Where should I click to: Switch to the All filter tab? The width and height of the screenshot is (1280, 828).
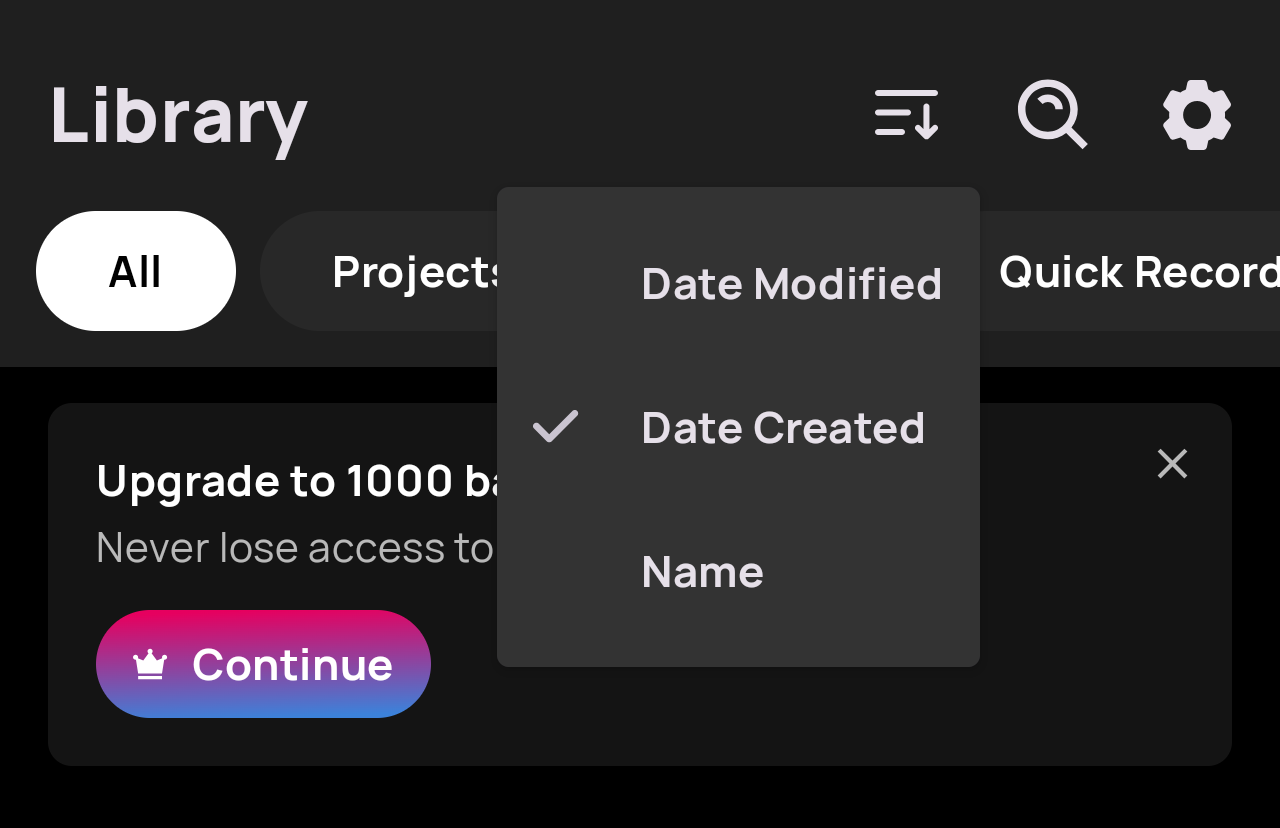click(136, 271)
